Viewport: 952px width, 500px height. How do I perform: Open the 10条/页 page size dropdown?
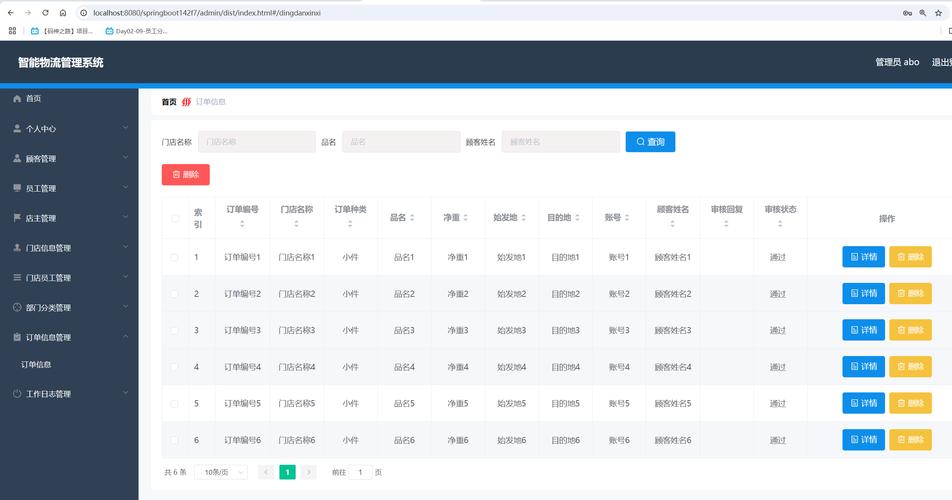coord(223,472)
